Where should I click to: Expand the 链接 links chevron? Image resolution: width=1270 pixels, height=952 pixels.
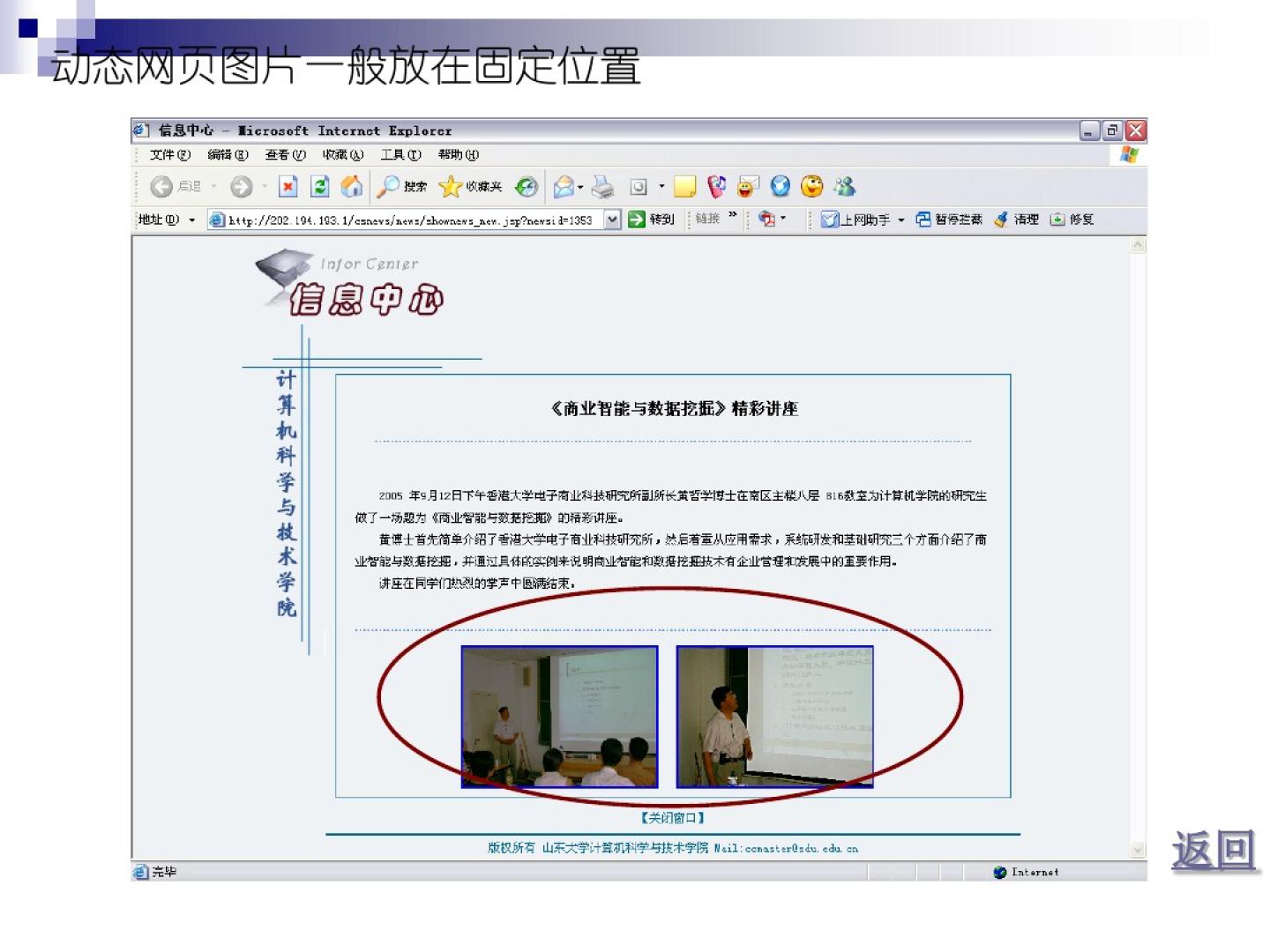732,216
